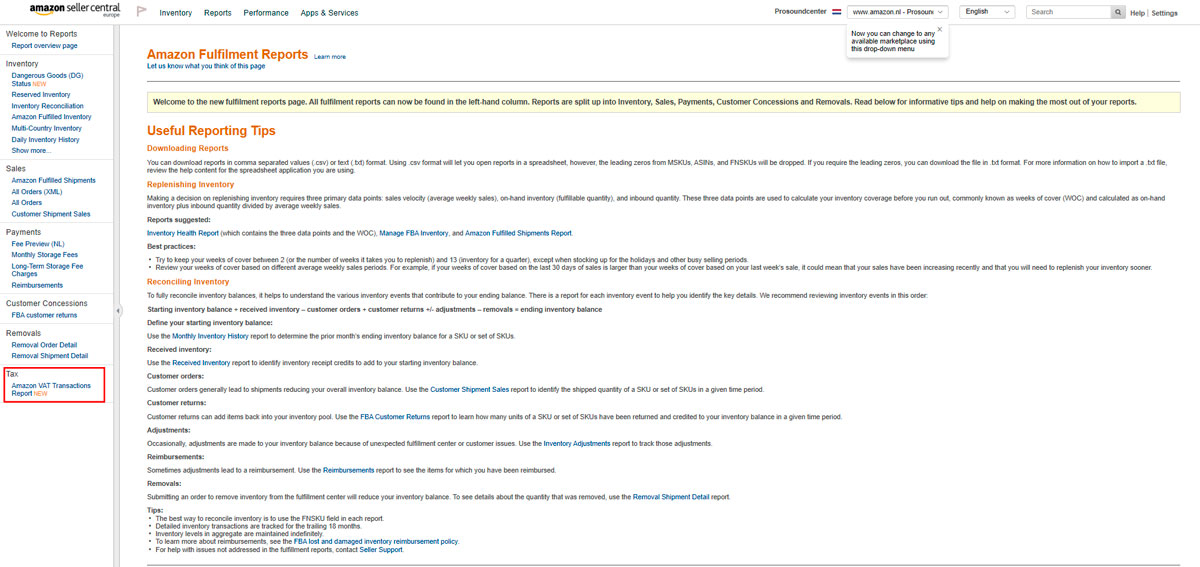Open Fee Preview (NL) report
Image resolution: width=1200 pixels, height=567 pixels.
[38, 244]
